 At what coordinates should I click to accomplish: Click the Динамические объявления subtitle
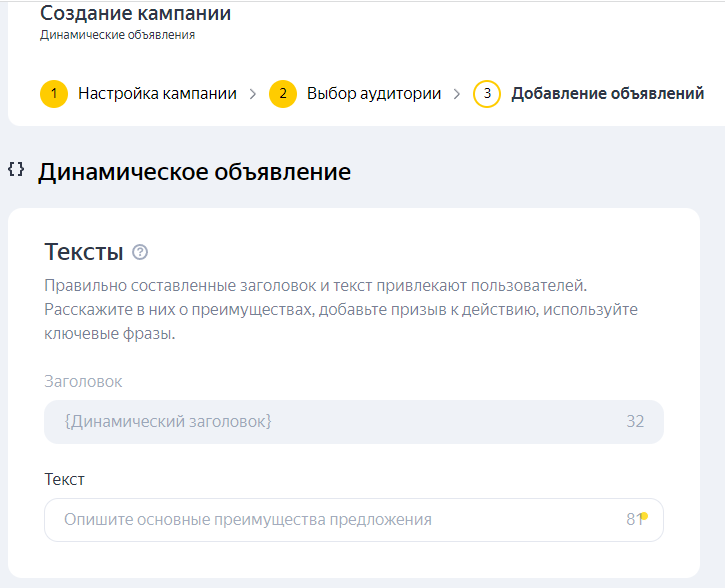coord(117,35)
